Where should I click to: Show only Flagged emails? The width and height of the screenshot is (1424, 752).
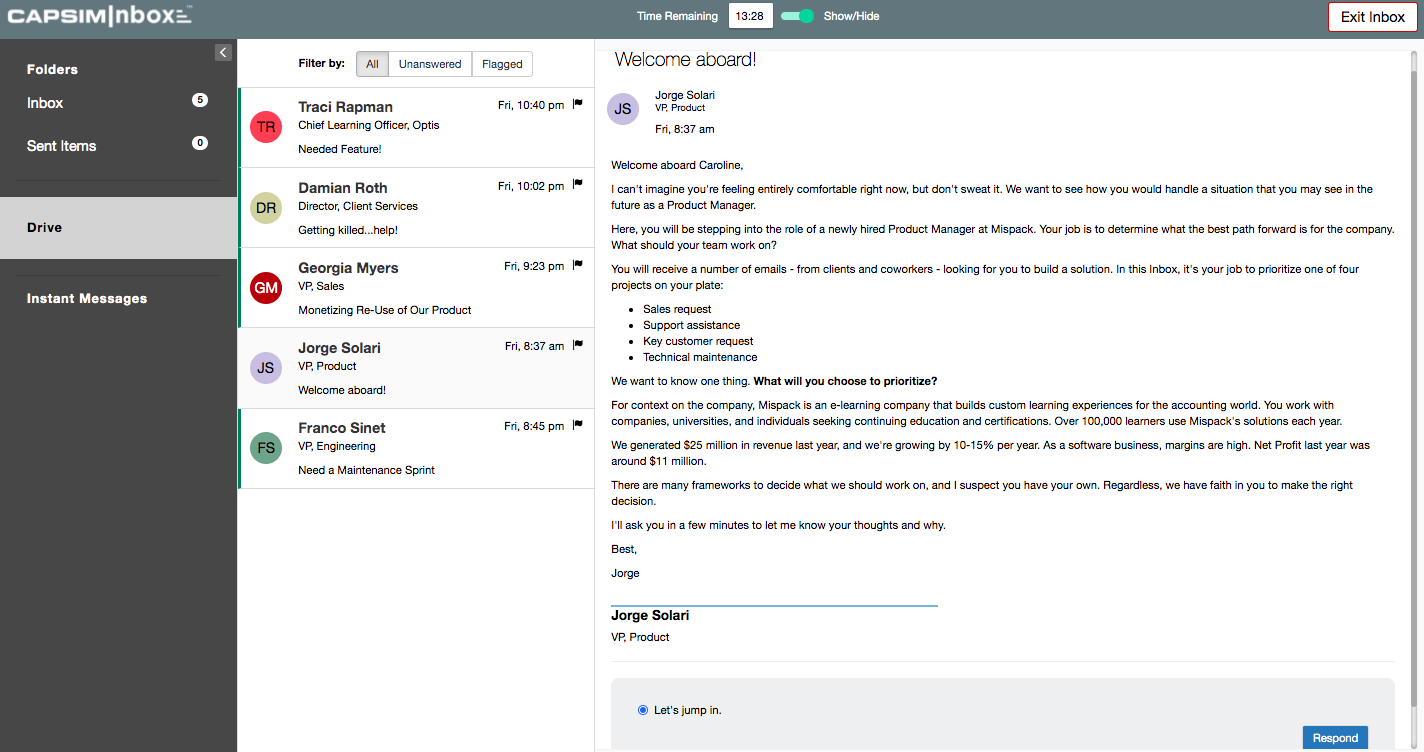pyautogui.click(x=502, y=64)
